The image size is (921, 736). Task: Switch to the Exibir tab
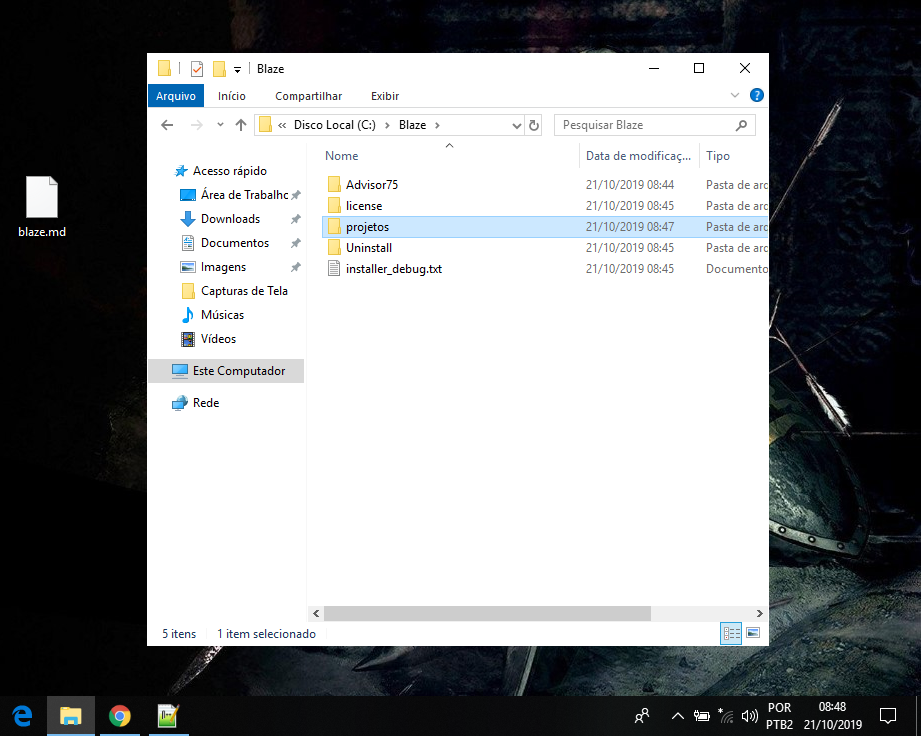point(384,95)
